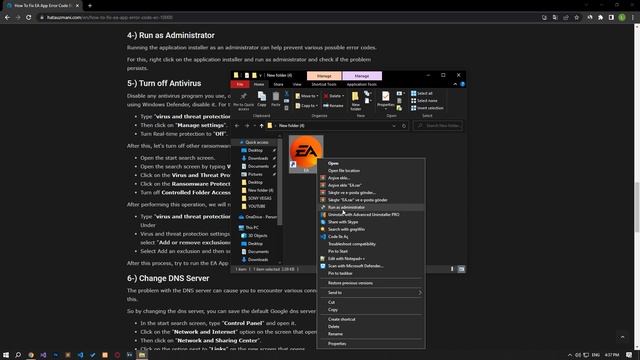640x360 pixels.
Task: Choose Create shortcut in context menu
Action: (x=371, y=319)
